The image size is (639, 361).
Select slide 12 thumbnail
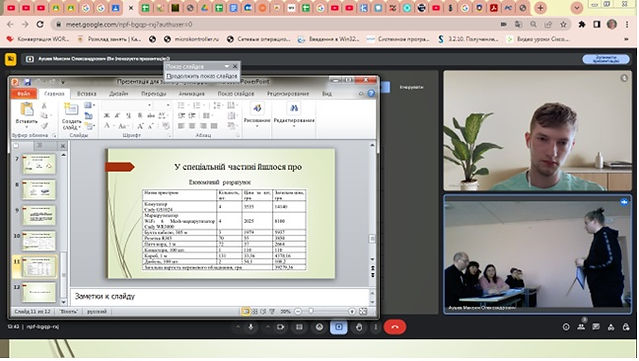tap(39, 292)
